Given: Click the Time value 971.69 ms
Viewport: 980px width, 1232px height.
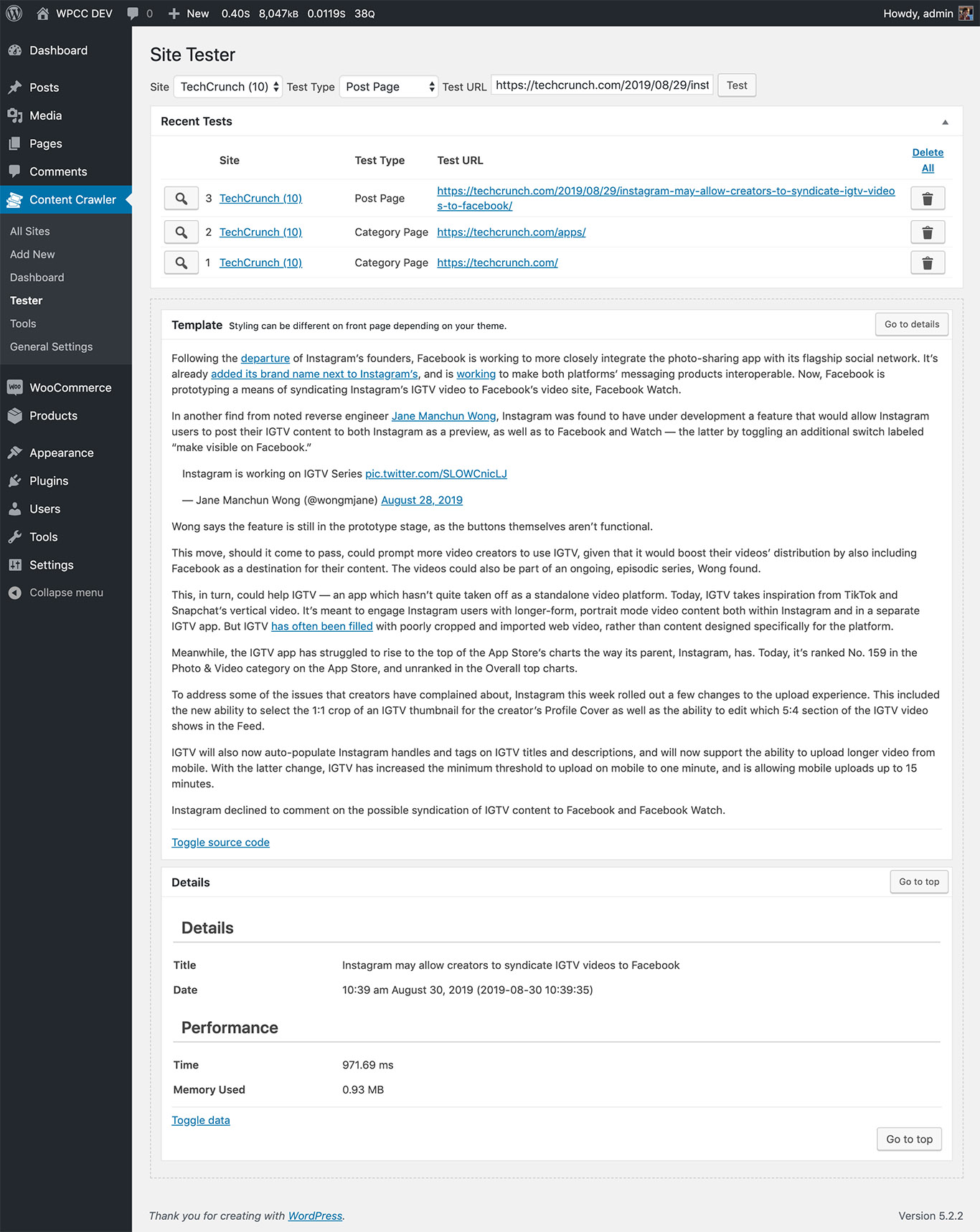Looking at the screenshot, I should tap(368, 1065).
